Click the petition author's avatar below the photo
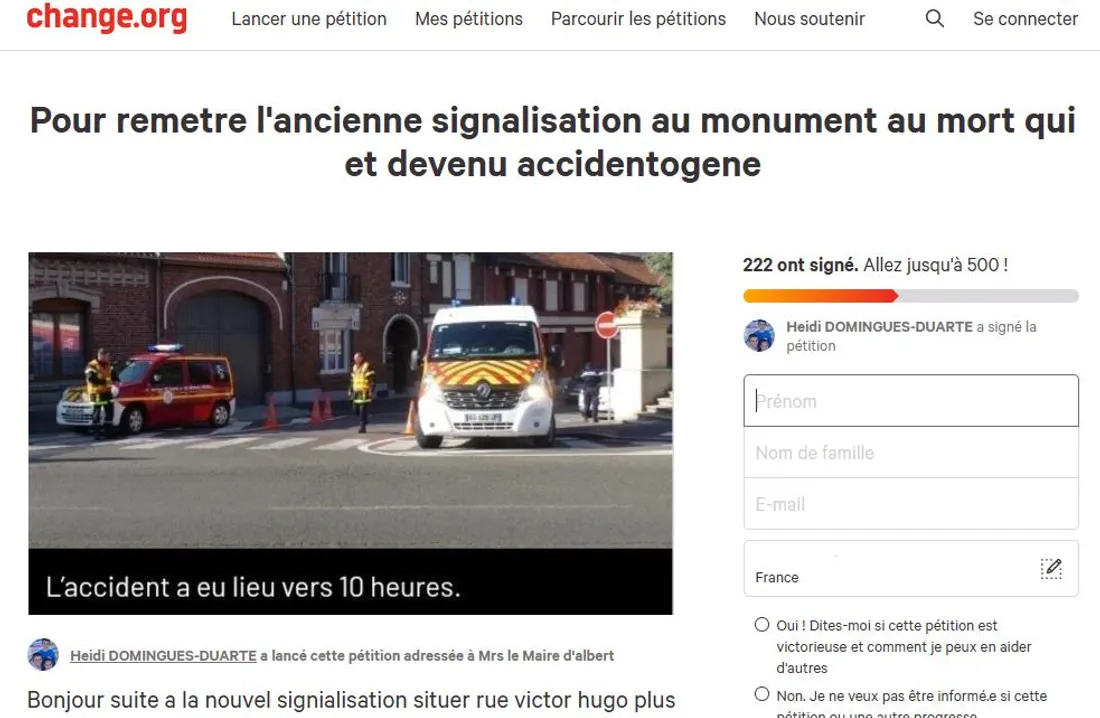1100x718 pixels. (x=43, y=655)
